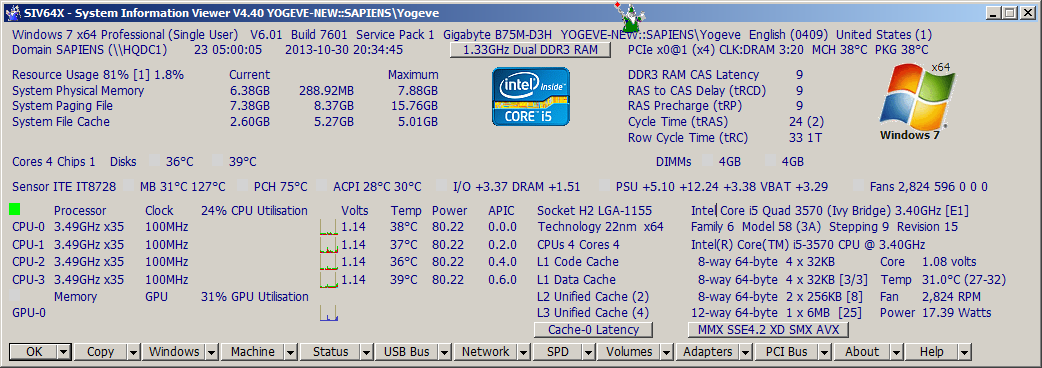The image size is (1042, 368).
Task: Click the CPU-1 utilisation mini graph
Action: coord(328,244)
